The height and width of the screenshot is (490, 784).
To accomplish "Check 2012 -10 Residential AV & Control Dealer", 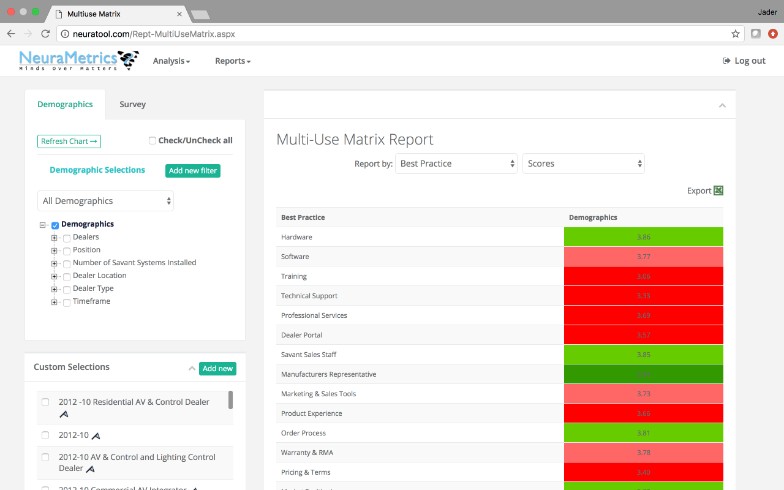I will [x=45, y=402].
